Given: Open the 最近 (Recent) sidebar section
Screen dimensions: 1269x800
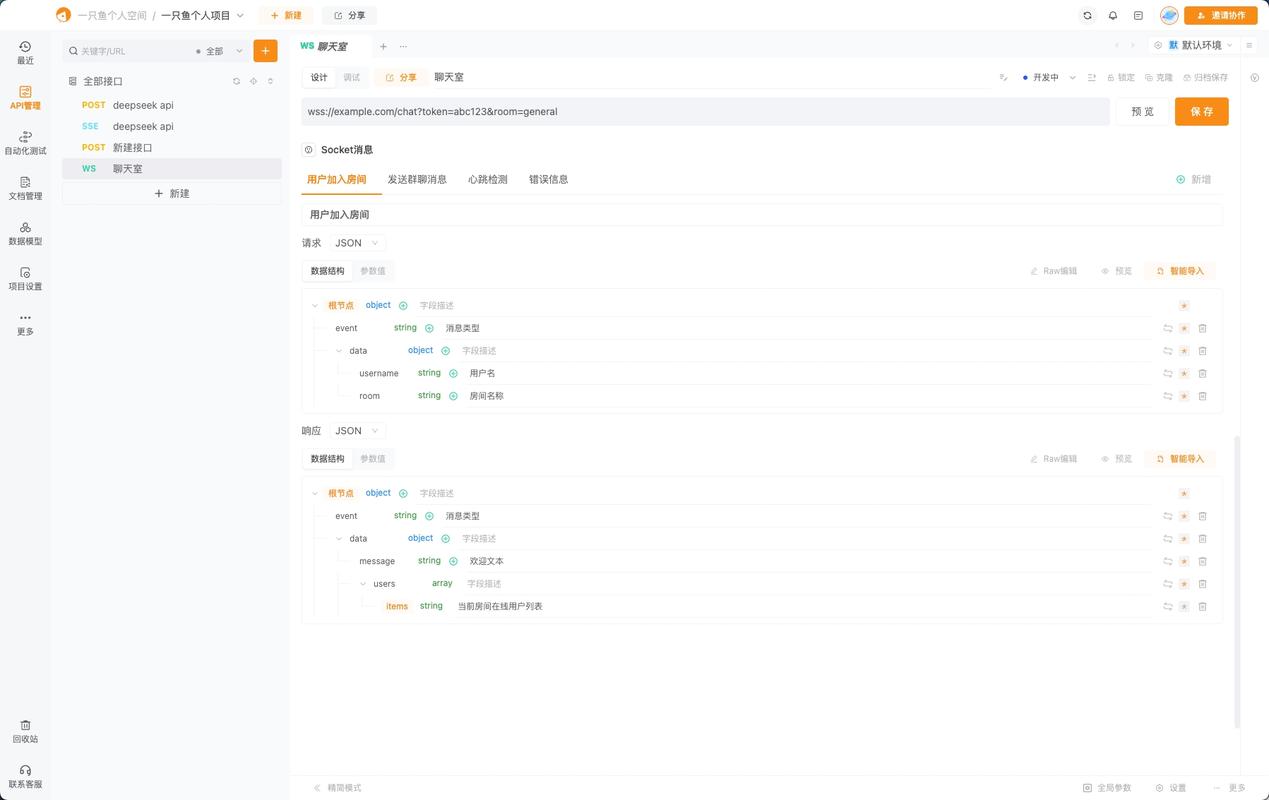Looking at the screenshot, I should coord(25,53).
